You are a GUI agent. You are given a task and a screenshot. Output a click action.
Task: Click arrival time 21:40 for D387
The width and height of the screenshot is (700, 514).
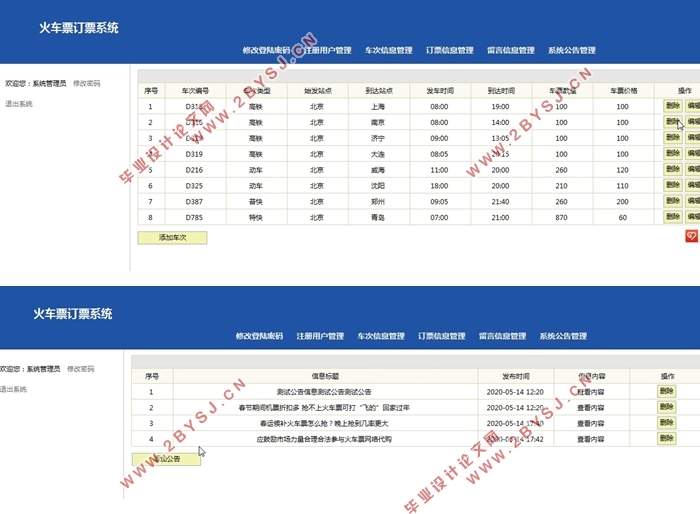(500, 202)
